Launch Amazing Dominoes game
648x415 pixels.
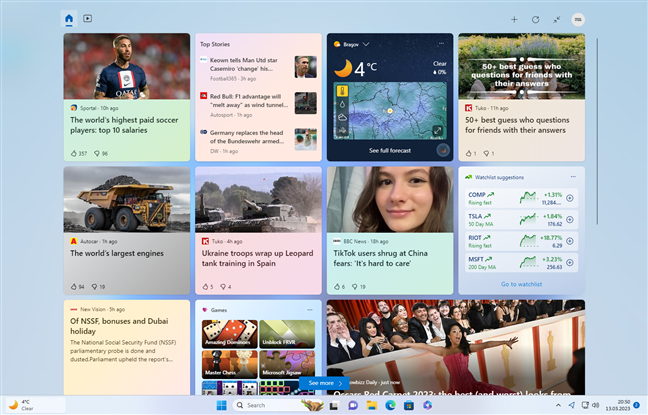(x=230, y=334)
